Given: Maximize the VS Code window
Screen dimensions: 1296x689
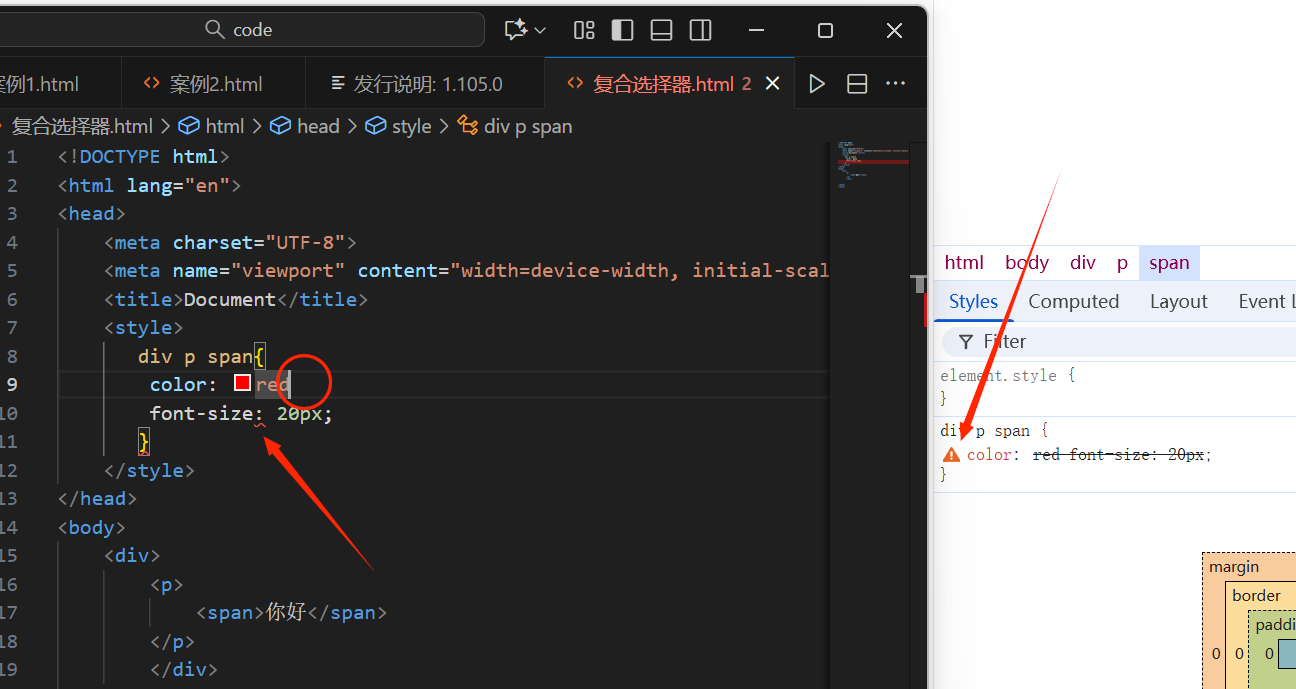Looking at the screenshot, I should click(825, 31).
